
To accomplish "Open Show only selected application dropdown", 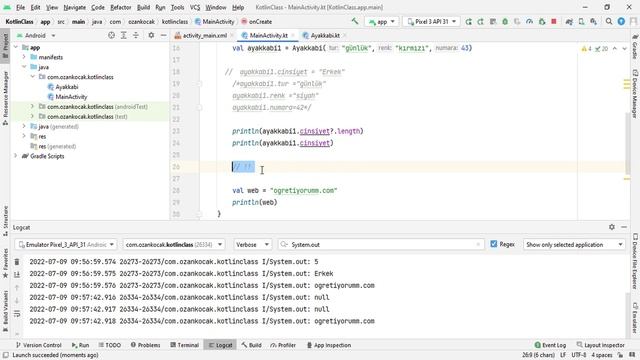I will pyautogui.click(x=574, y=244).
